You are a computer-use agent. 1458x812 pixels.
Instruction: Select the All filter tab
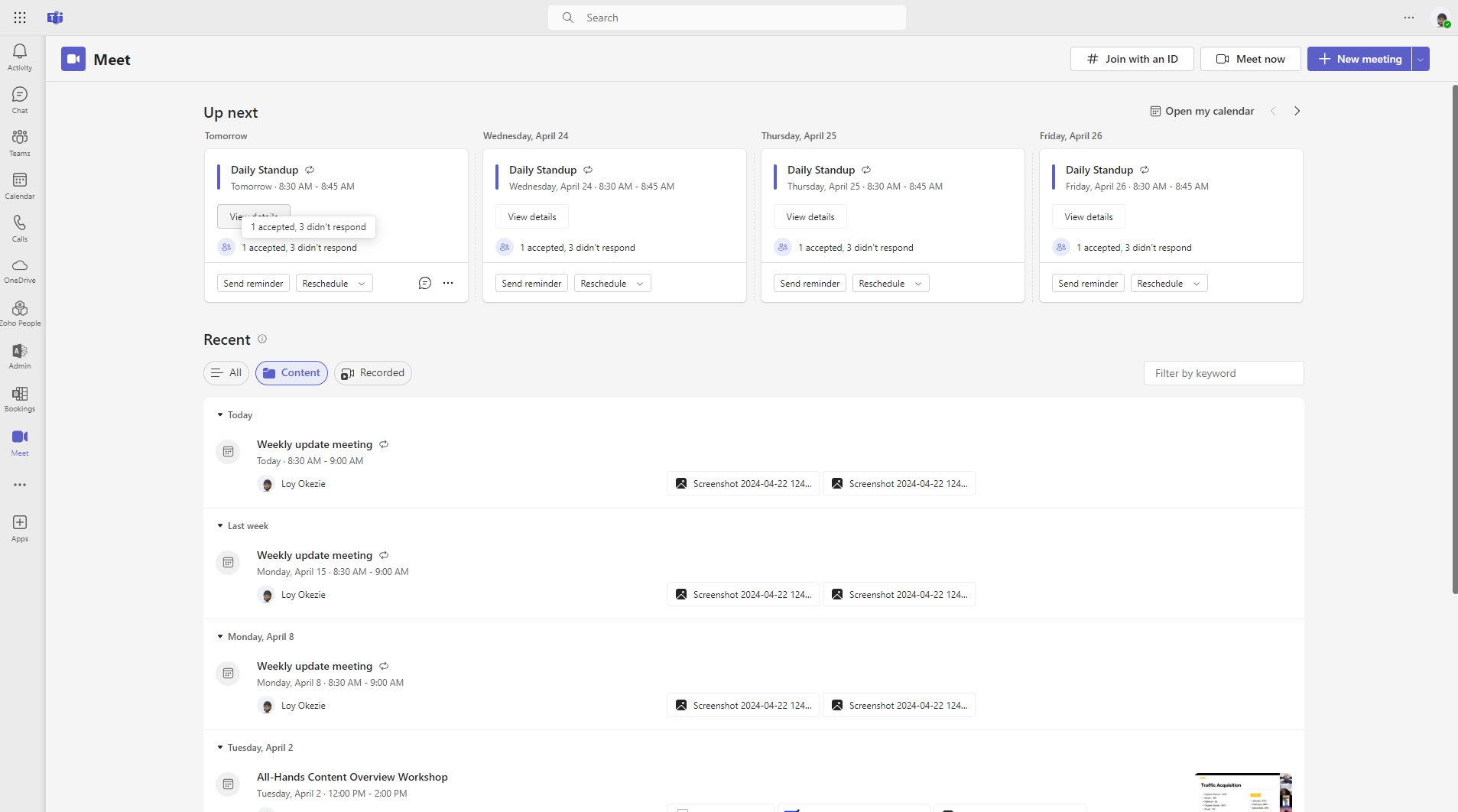[x=226, y=373]
